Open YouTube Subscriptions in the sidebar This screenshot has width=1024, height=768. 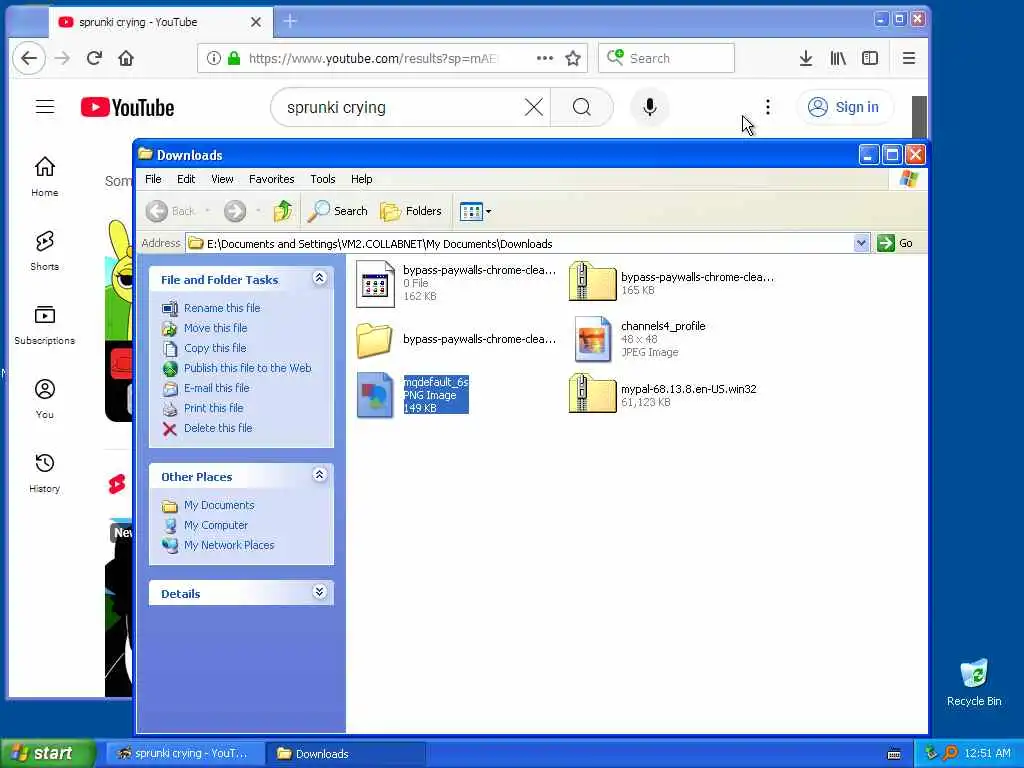(44, 325)
